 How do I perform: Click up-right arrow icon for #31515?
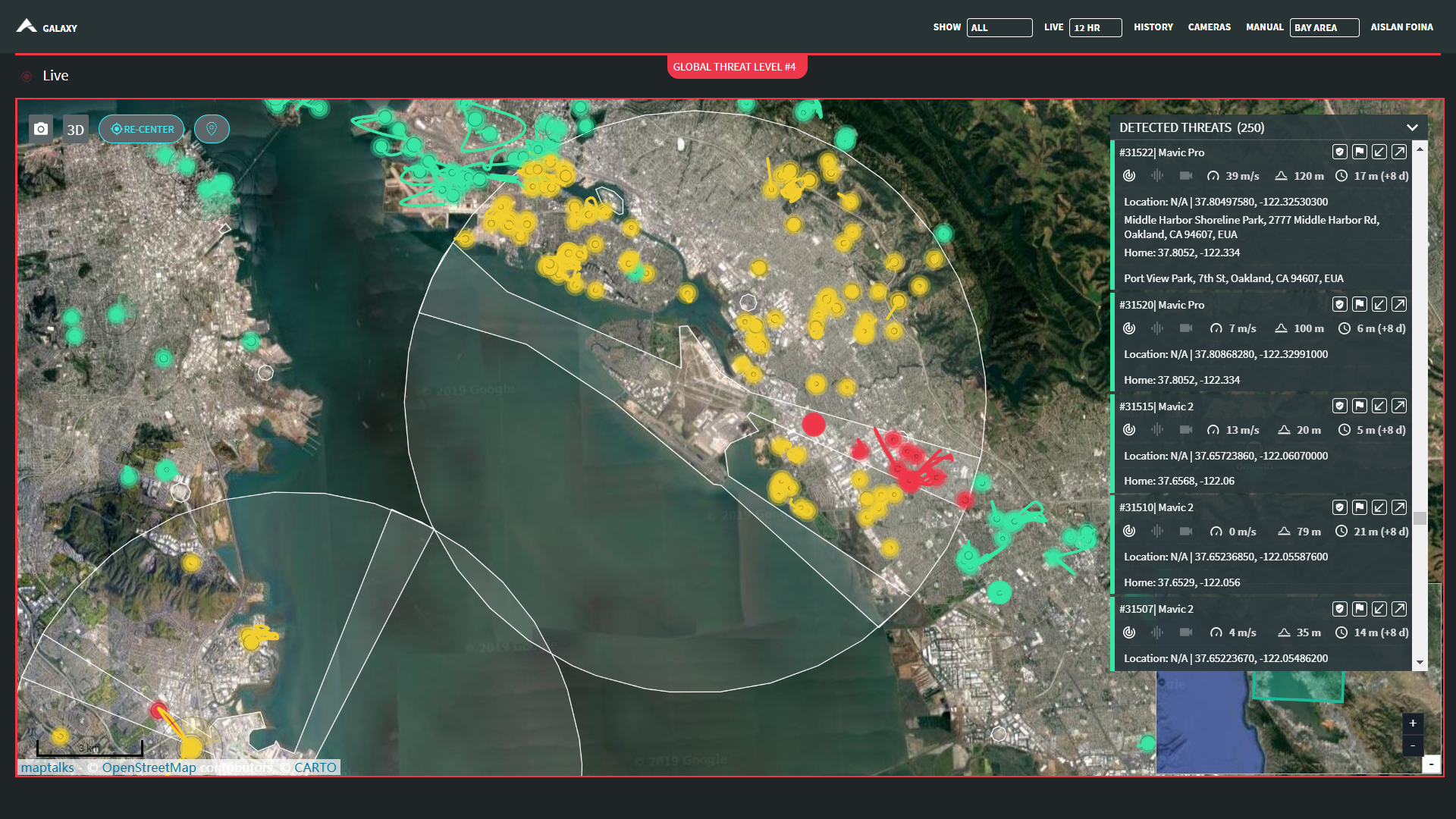(1399, 406)
